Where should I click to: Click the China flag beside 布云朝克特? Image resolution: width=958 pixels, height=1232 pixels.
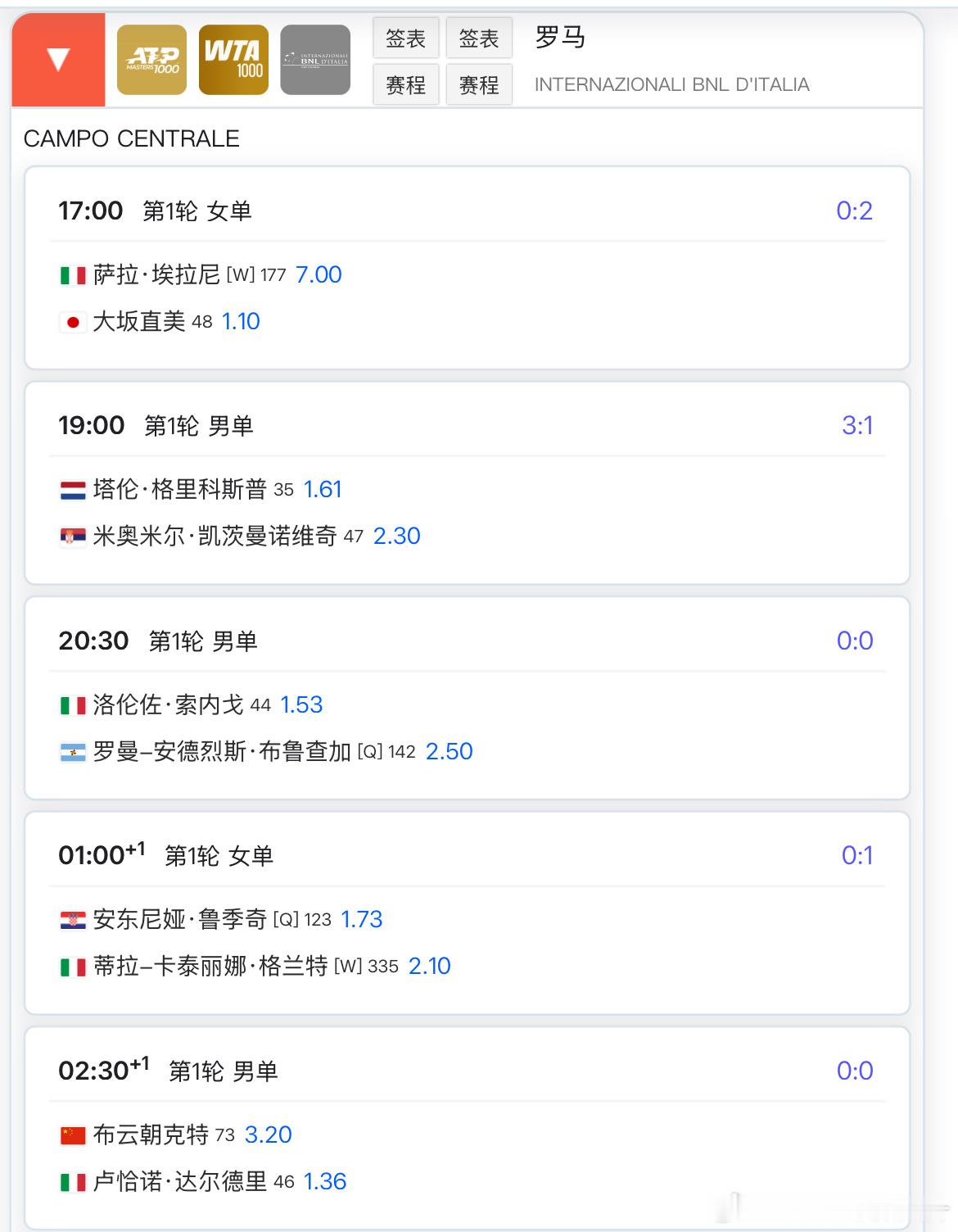(x=73, y=1135)
